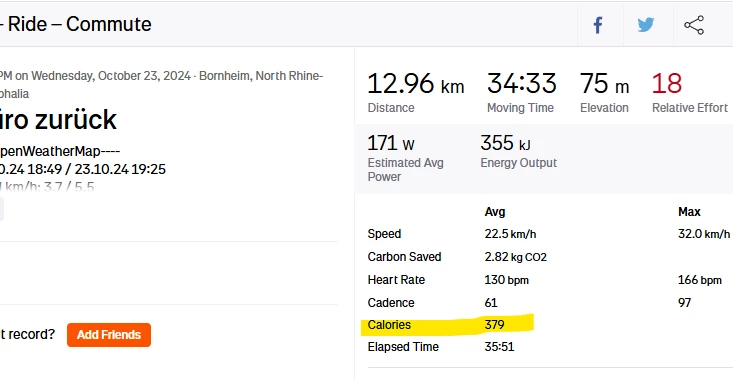Image resolution: width=733 pixels, height=380 pixels.
Task: Click the Add Friends button
Action: [x=109, y=335]
